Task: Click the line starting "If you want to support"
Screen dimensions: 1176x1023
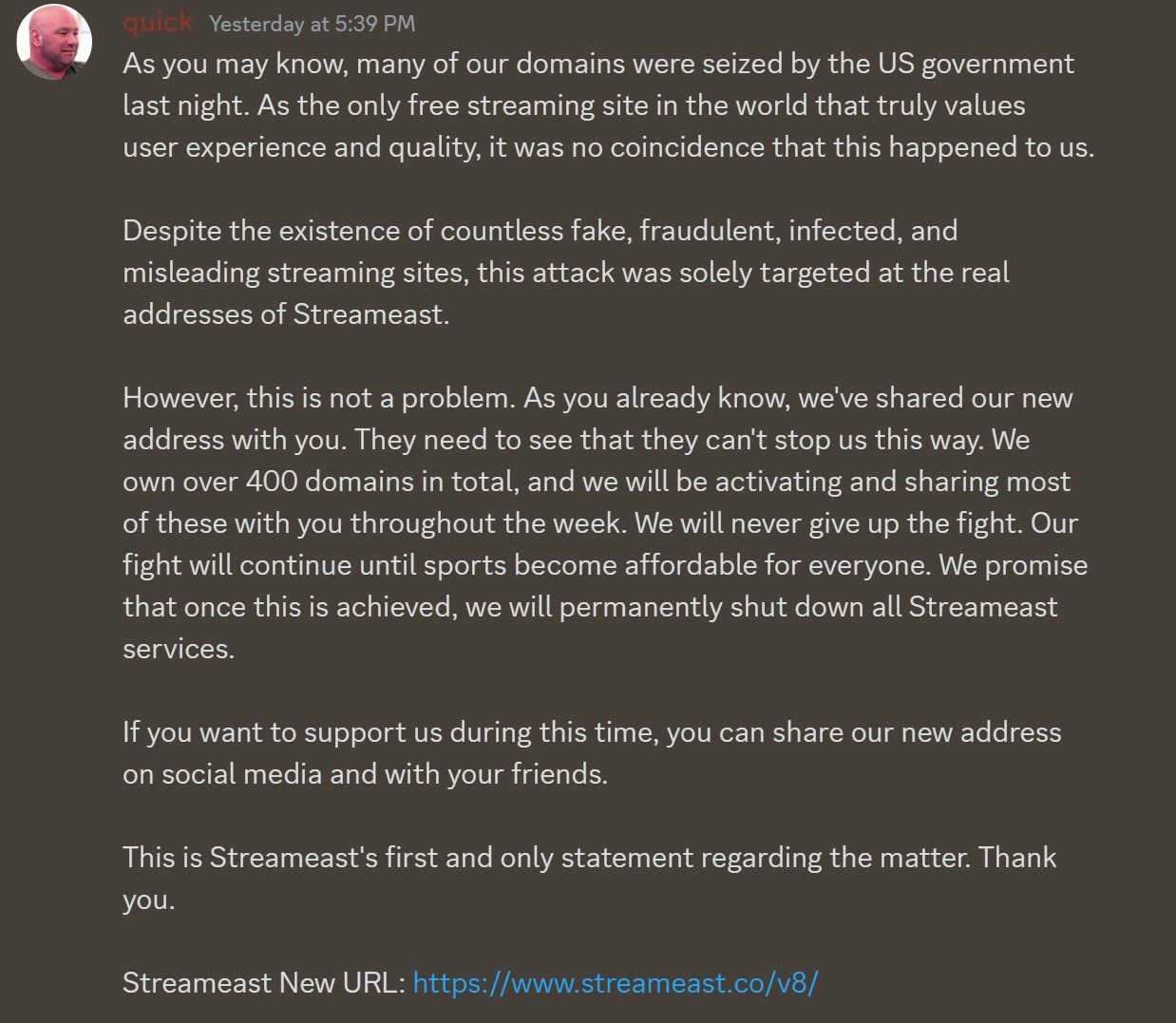Action: click(592, 732)
